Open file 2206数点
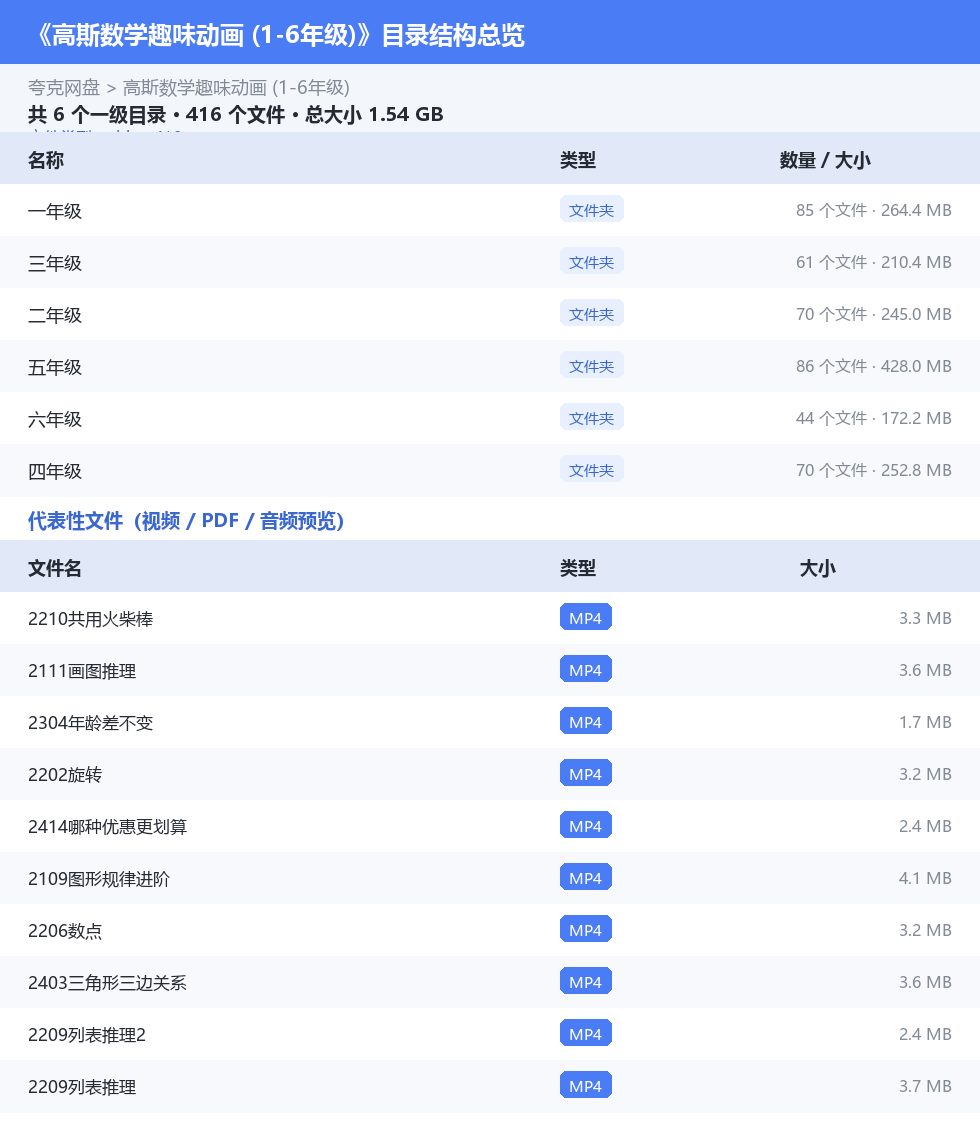 [65, 931]
